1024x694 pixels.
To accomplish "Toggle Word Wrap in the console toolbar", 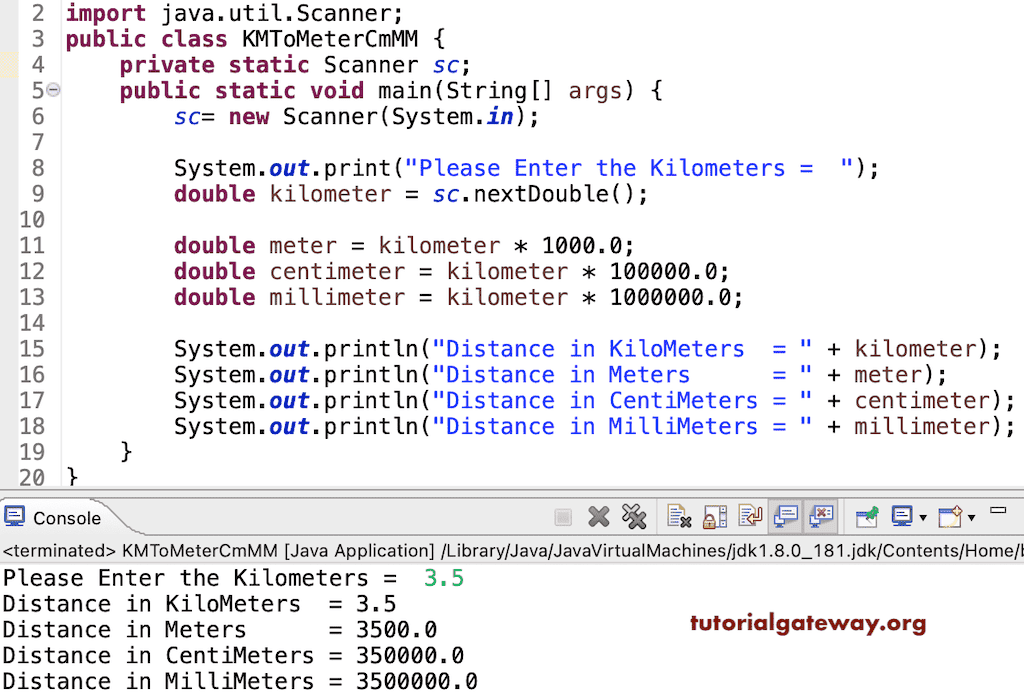I will 750,517.
